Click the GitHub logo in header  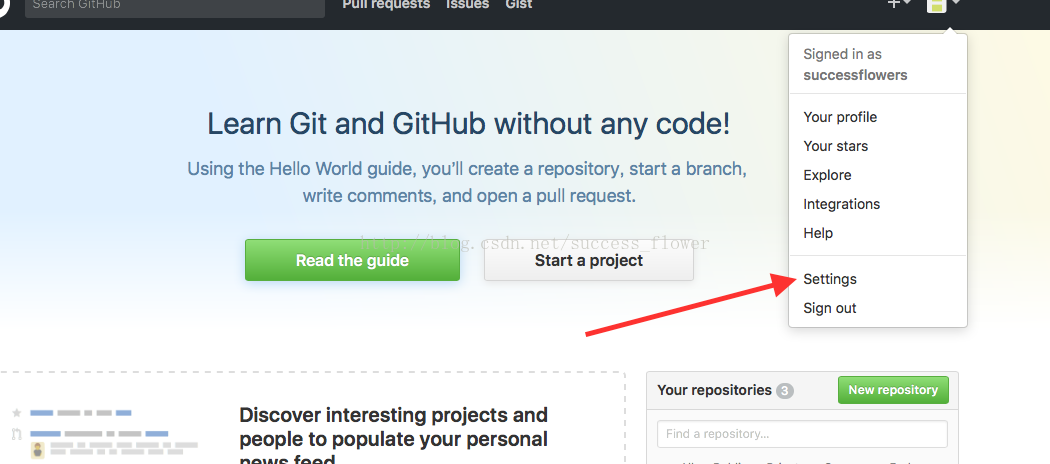click(x=3, y=5)
